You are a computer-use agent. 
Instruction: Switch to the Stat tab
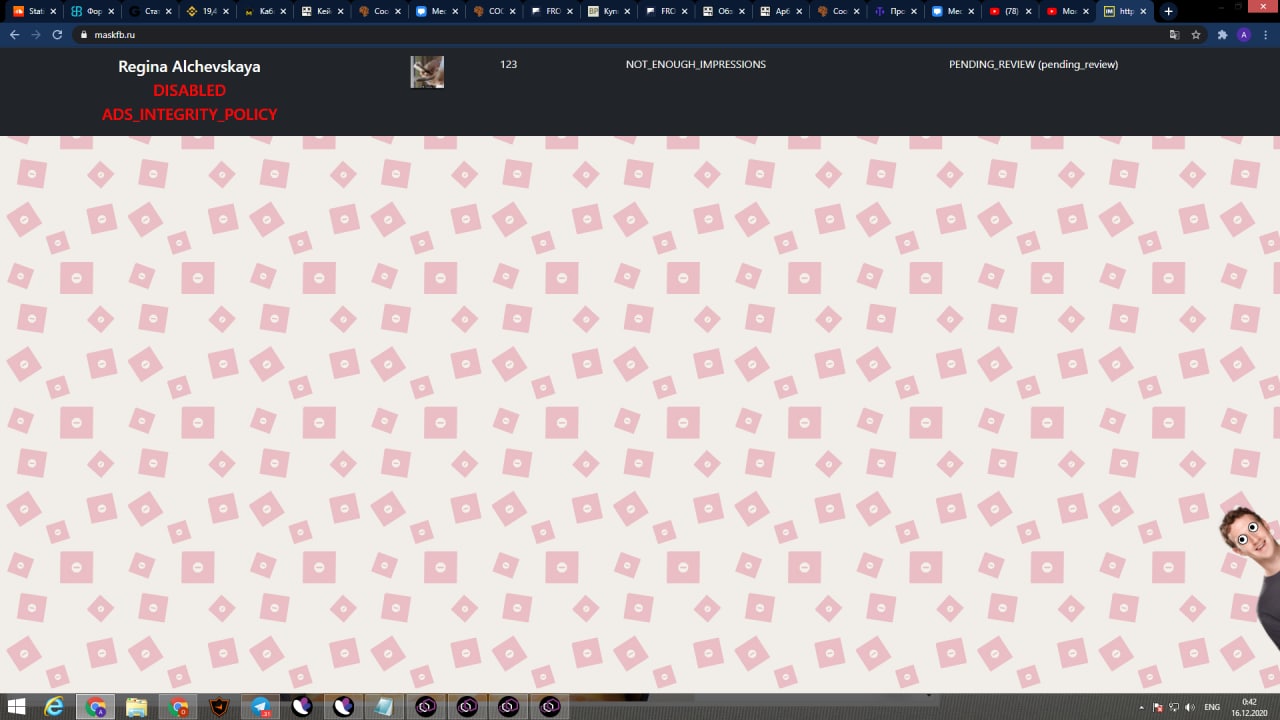34,11
